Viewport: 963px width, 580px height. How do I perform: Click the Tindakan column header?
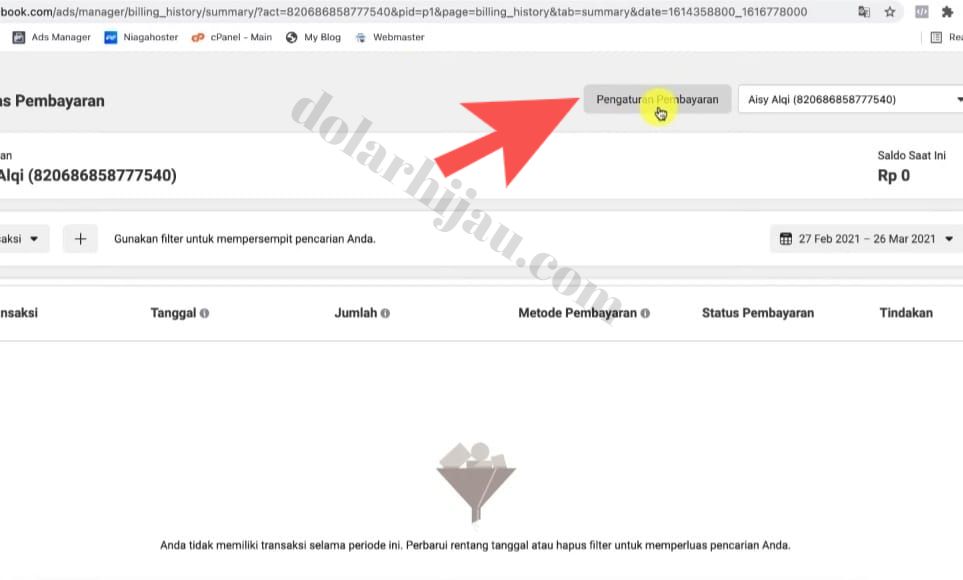click(x=906, y=313)
